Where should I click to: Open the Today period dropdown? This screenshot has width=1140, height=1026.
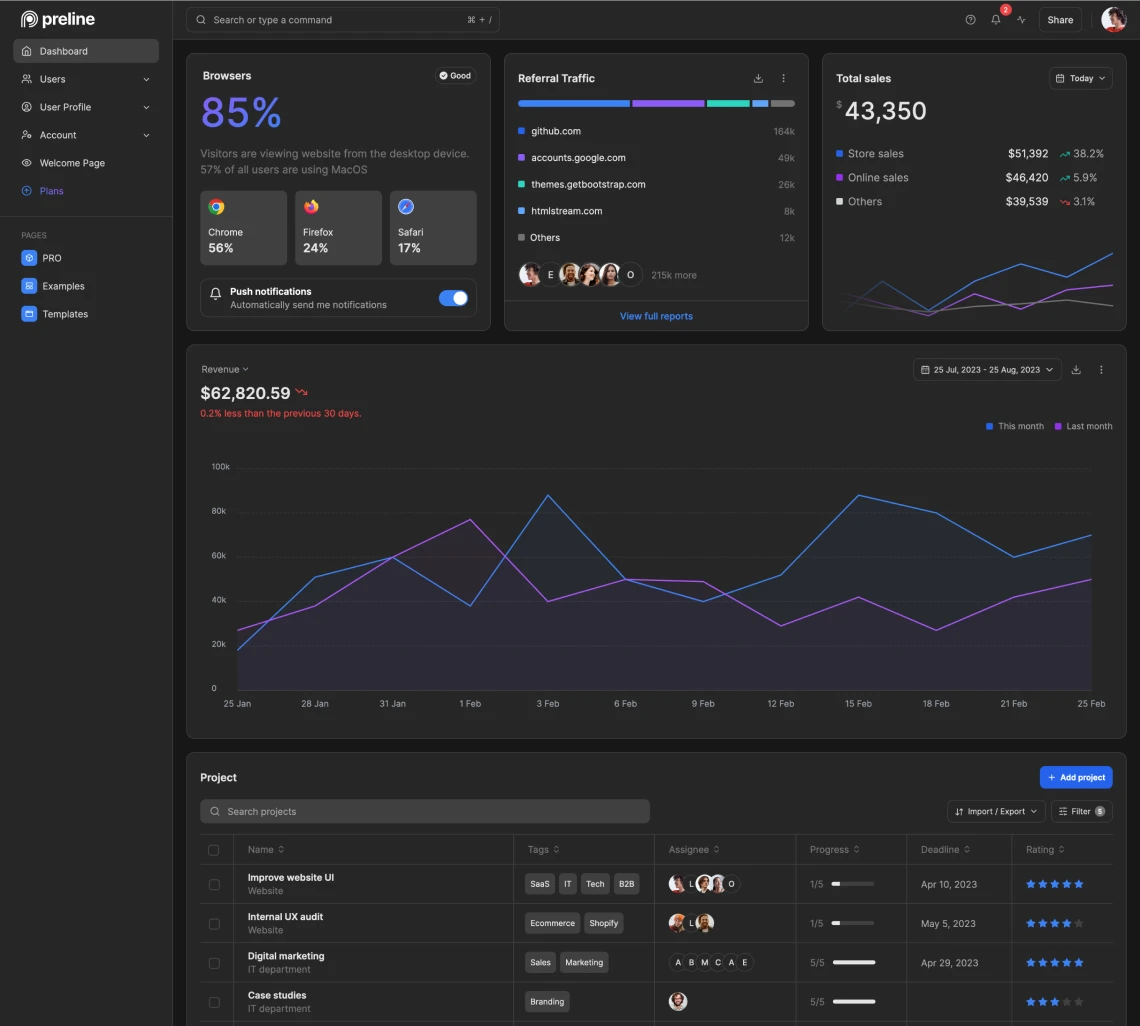tap(1081, 78)
